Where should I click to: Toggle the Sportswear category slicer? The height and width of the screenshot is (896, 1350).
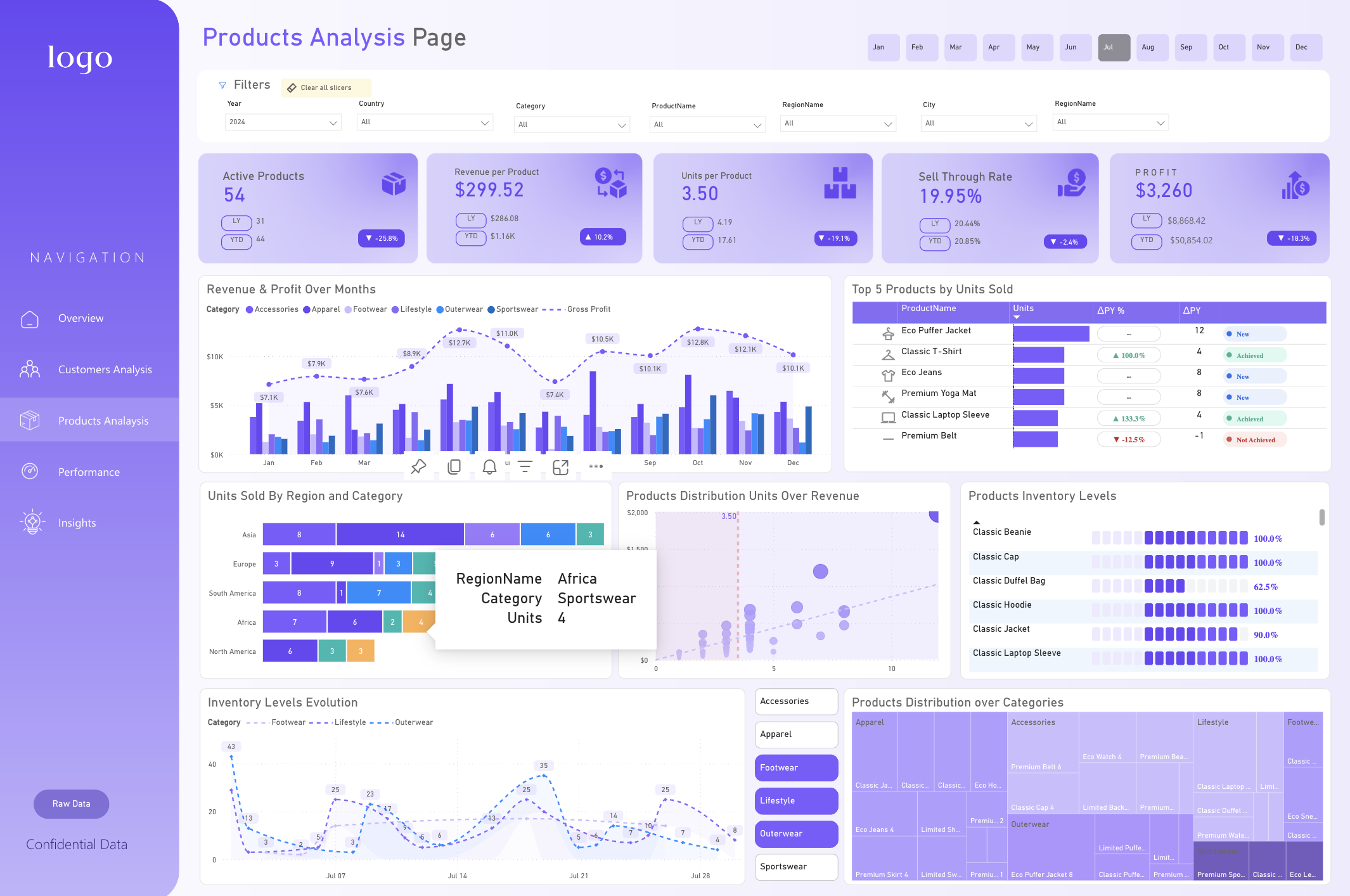796,867
